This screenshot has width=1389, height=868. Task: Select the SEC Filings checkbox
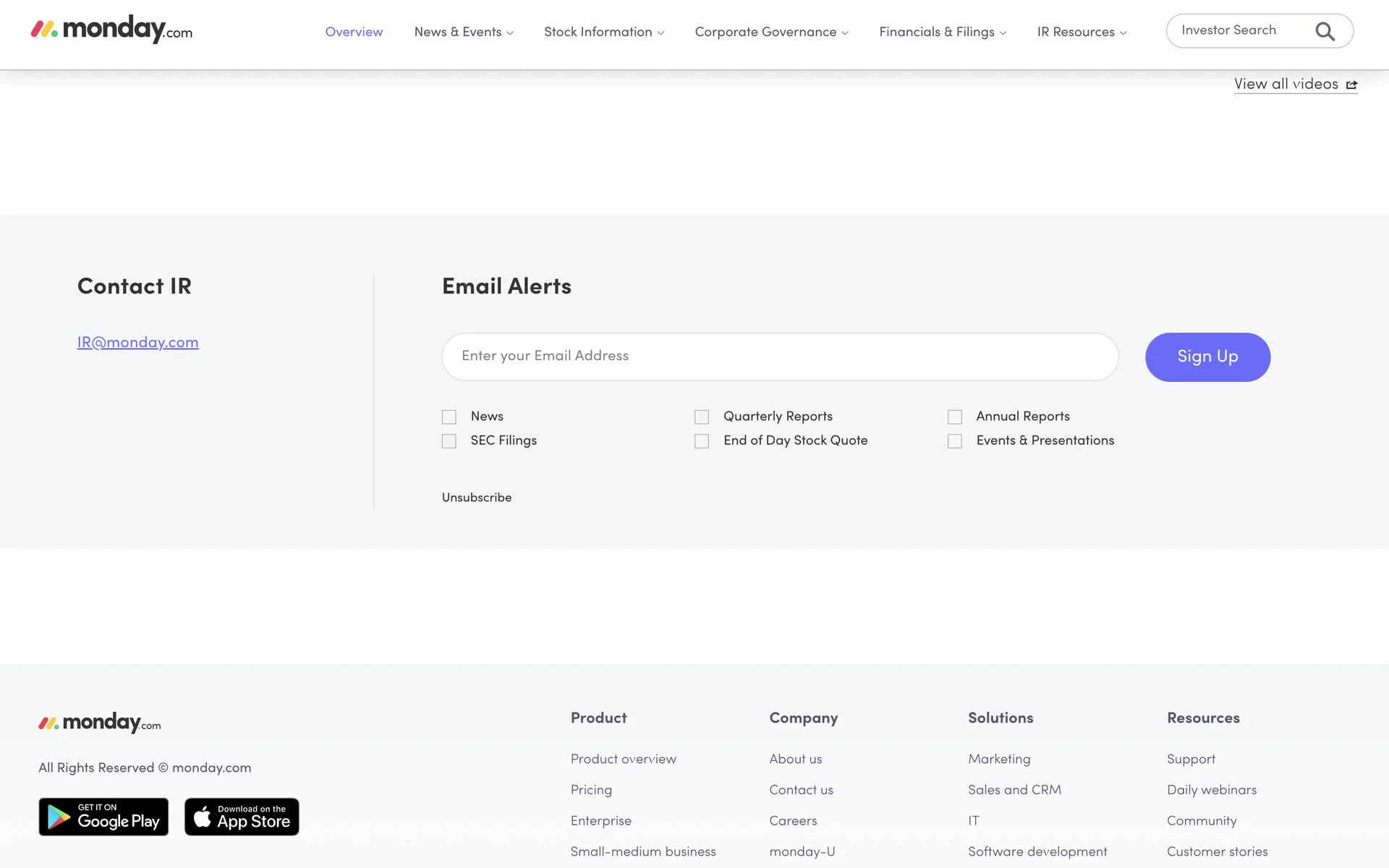(x=449, y=441)
